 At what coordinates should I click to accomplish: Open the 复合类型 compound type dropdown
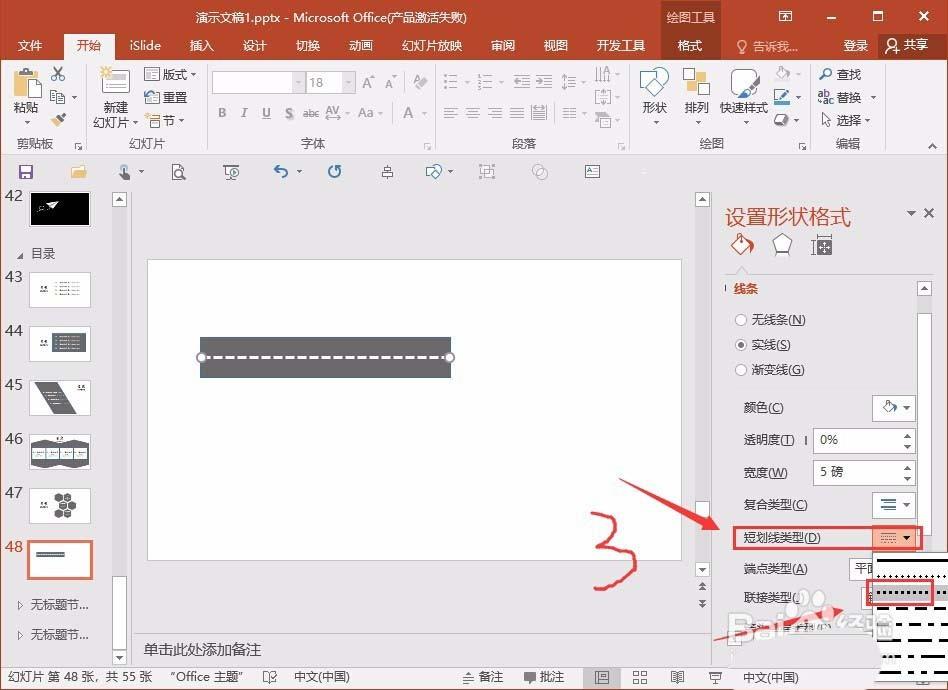pyautogui.click(x=894, y=505)
